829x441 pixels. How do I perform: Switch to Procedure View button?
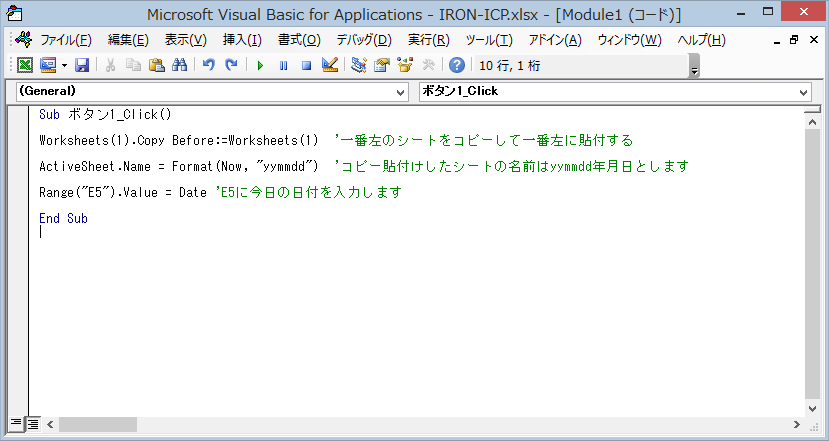tap(16, 423)
